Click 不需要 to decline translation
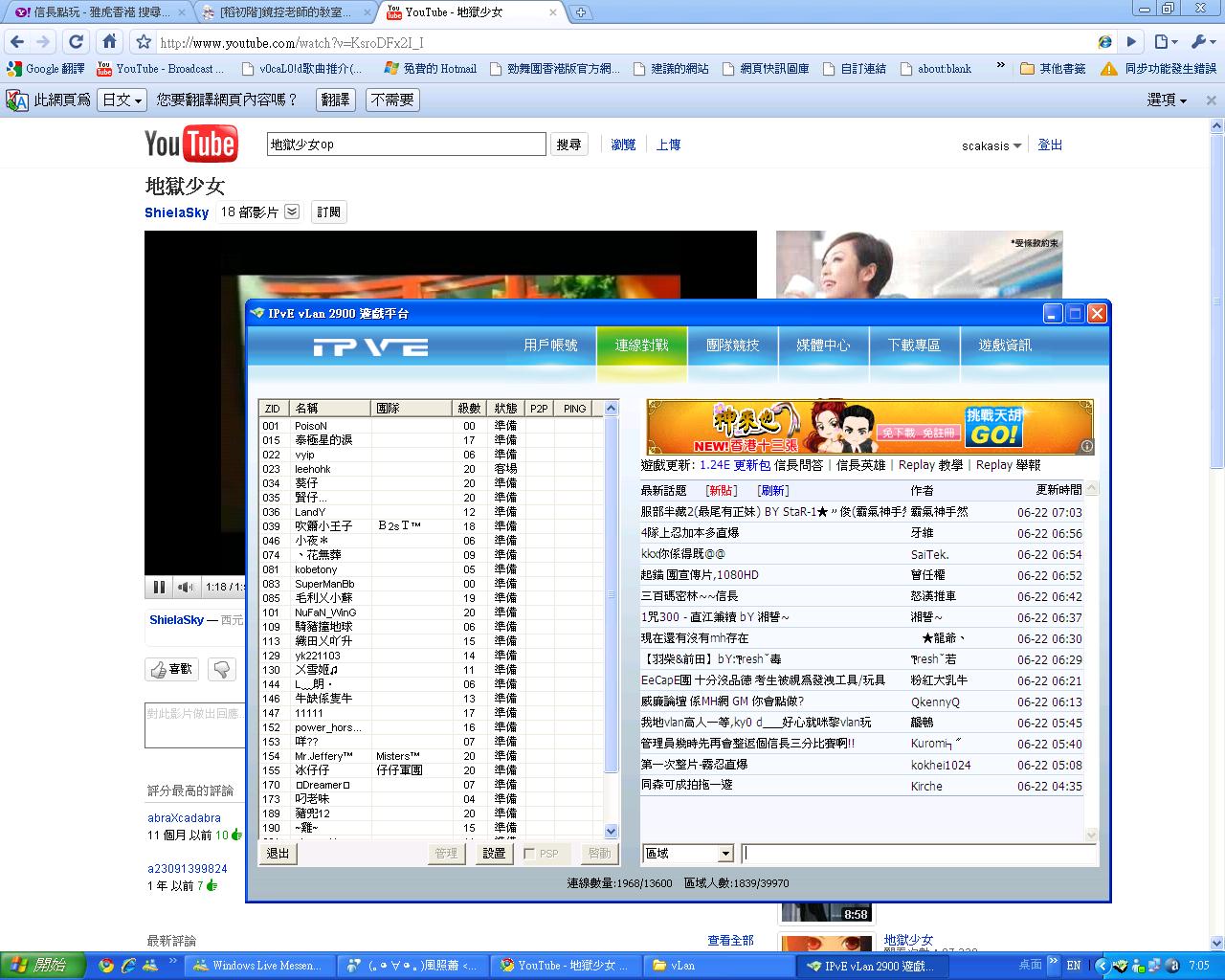1225x980 pixels. point(392,100)
